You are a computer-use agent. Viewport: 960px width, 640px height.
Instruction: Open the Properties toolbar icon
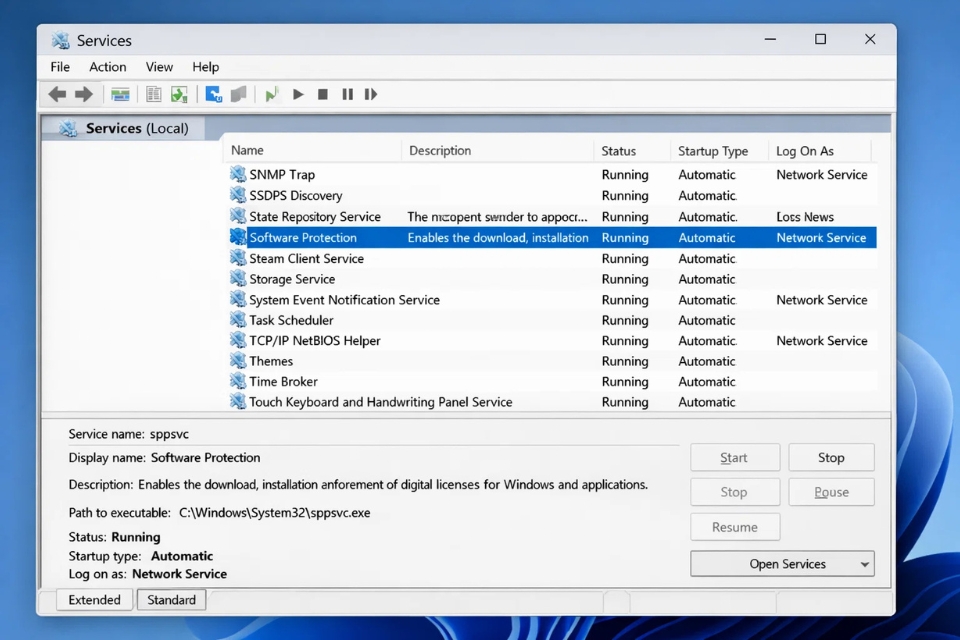[x=153, y=93]
